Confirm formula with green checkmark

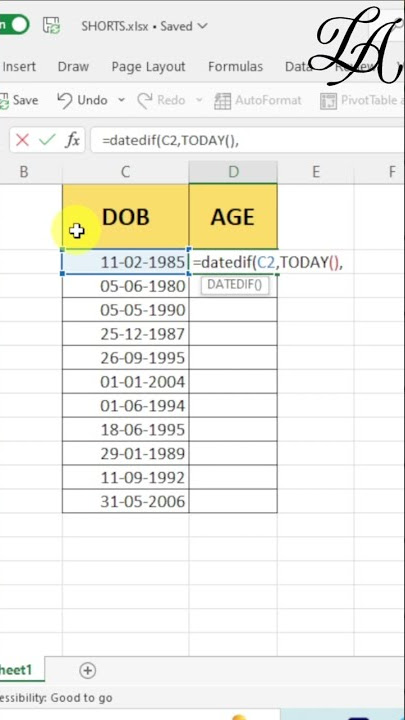(x=47, y=140)
